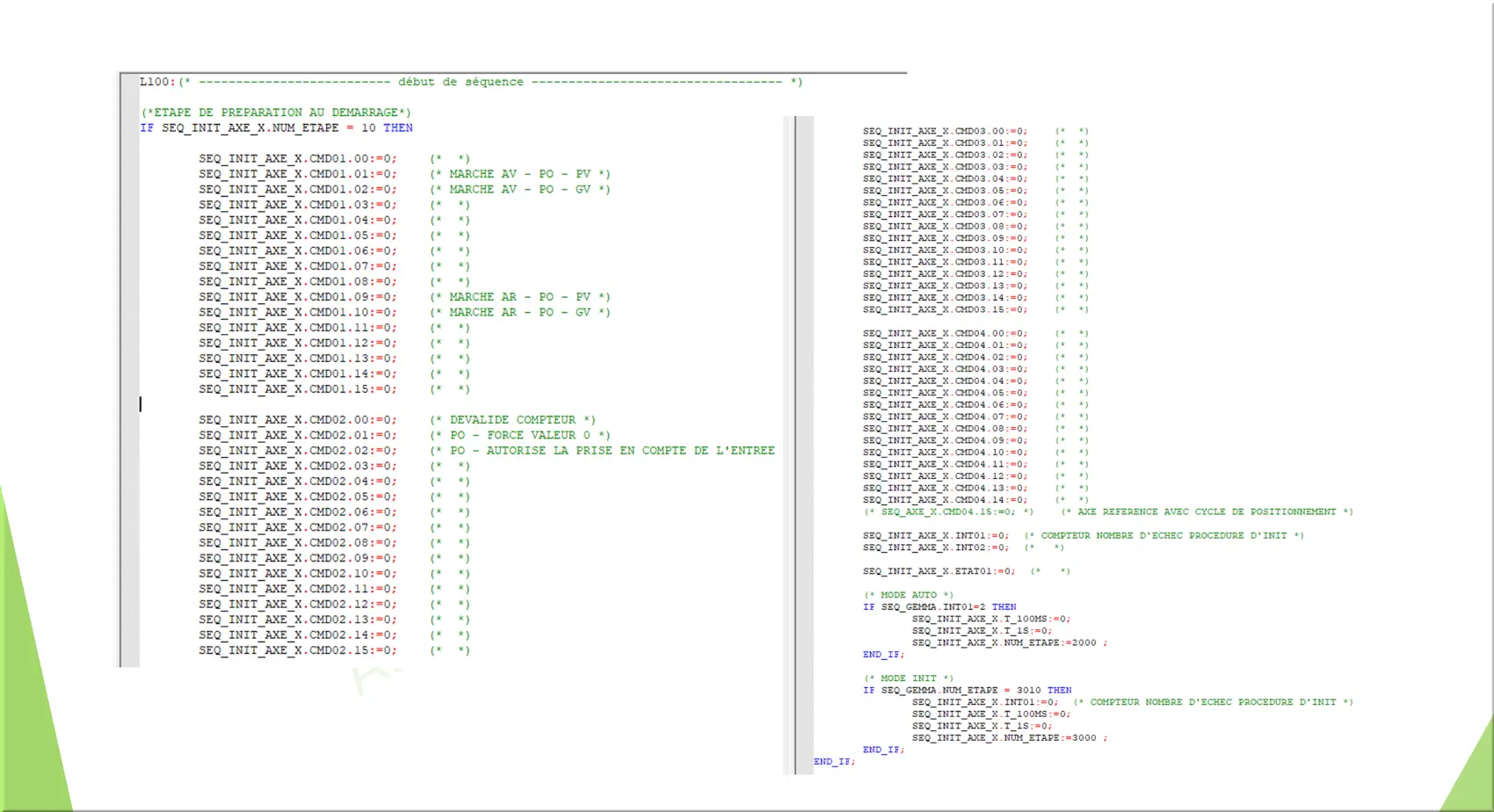Click the 'MARCHE AR - PO - PV' comment

pos(520,297)
